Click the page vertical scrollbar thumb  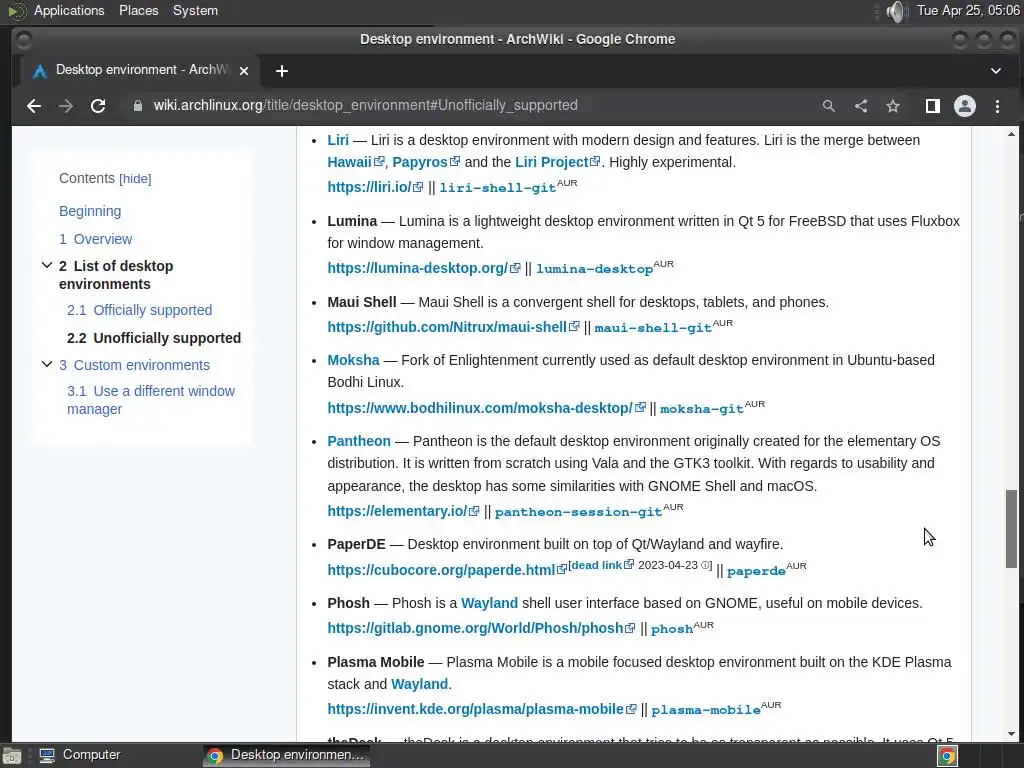1011,528
